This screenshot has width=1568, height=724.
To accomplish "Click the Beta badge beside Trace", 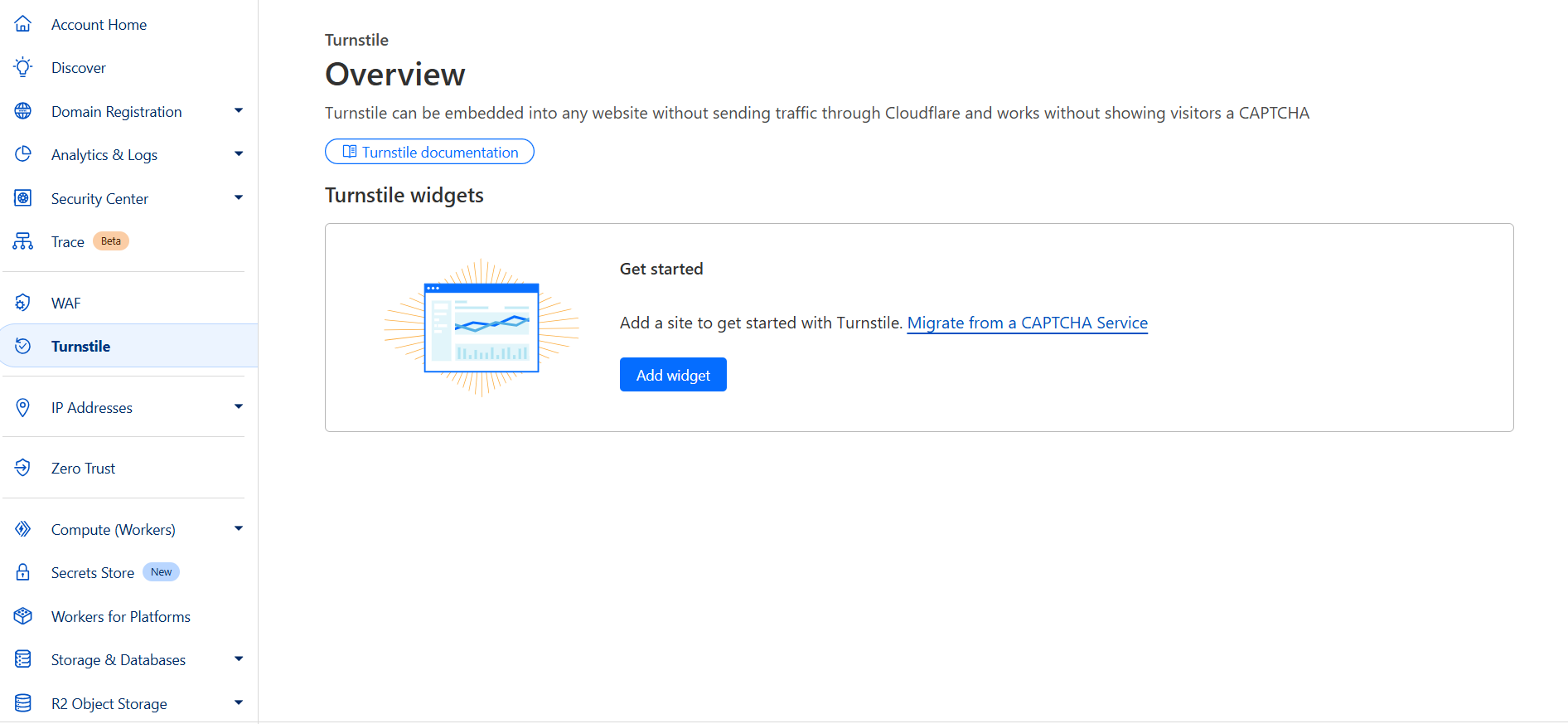I will (111, 241).
